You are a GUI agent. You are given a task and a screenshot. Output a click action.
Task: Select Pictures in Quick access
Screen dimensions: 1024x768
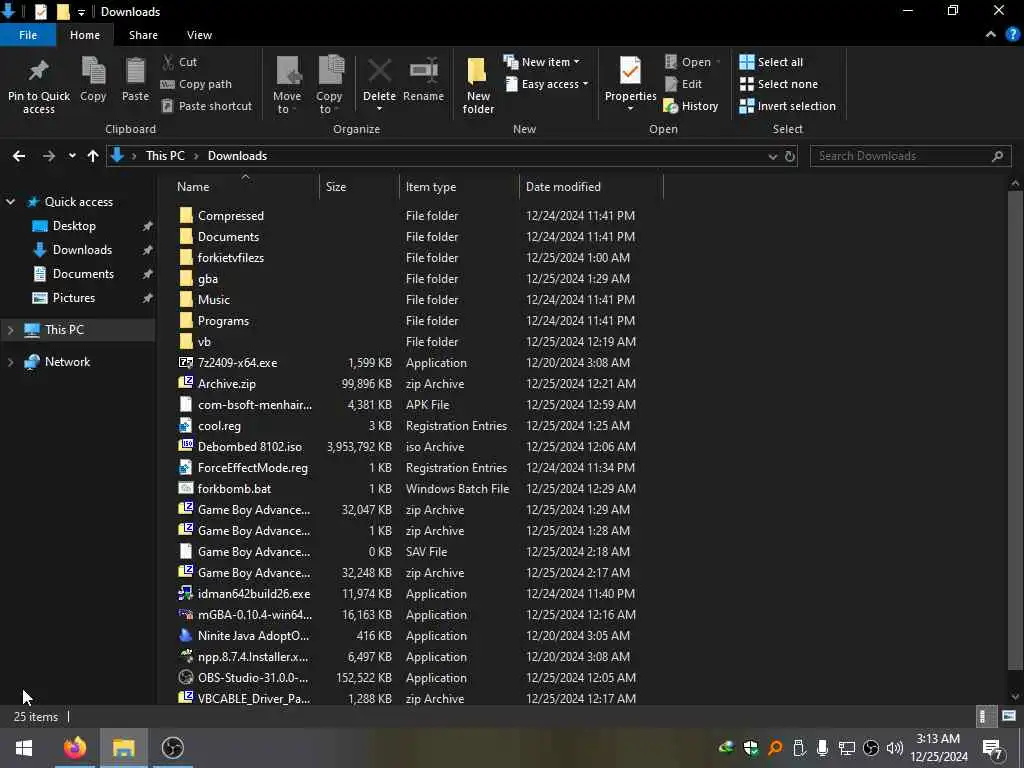[74, 298]
